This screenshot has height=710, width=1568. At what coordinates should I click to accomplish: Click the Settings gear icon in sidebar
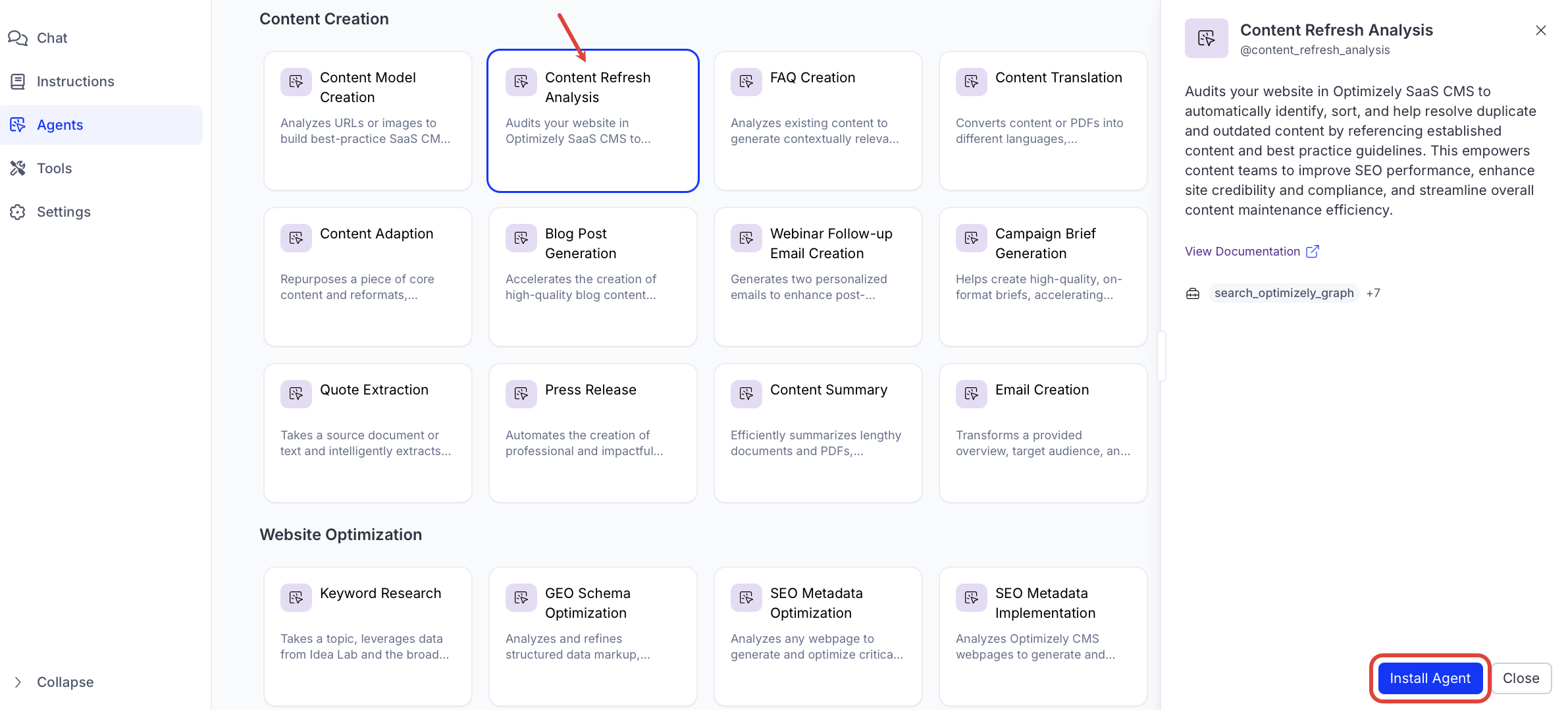(18, 212)
